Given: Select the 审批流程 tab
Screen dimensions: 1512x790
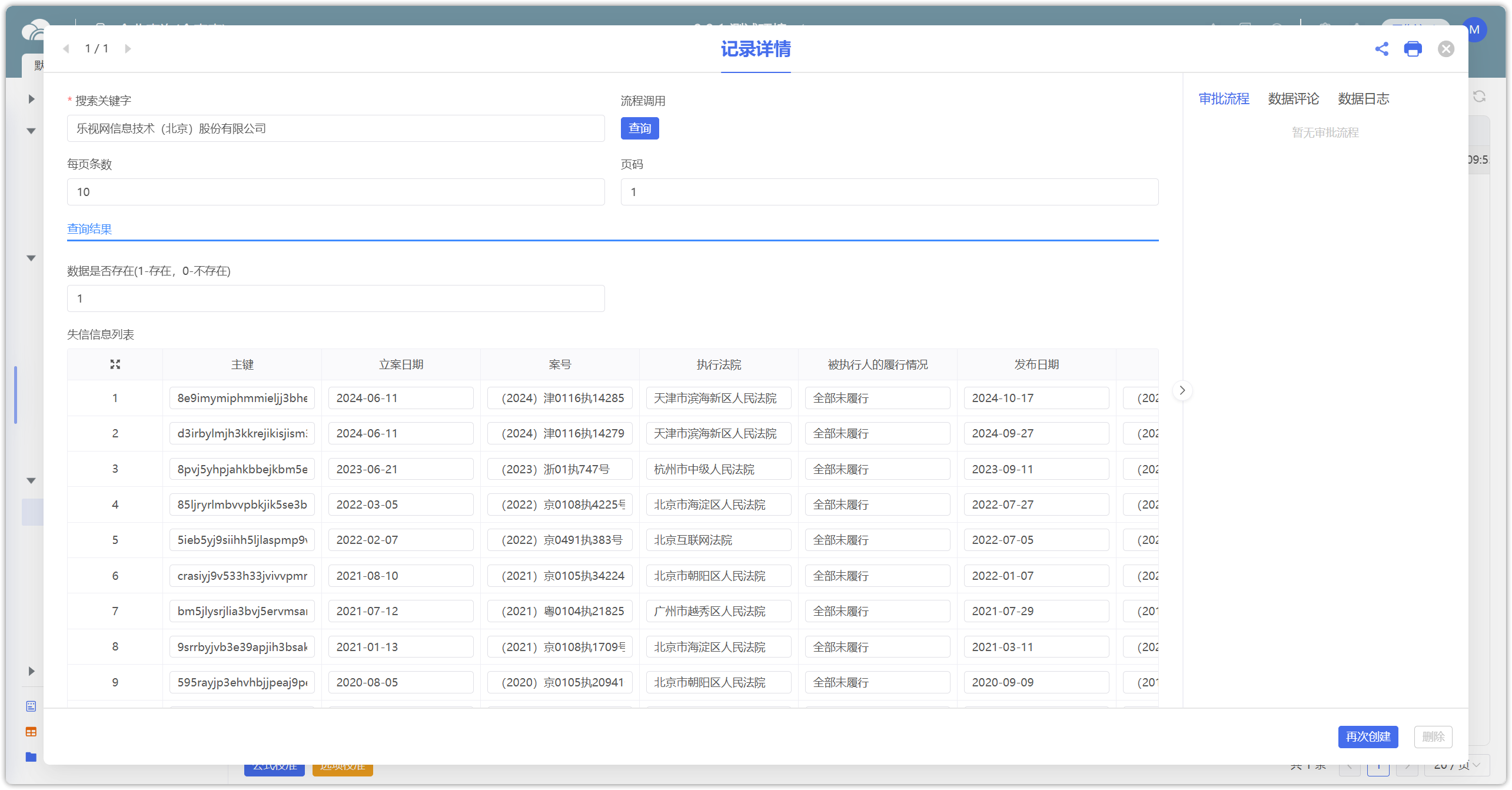Looking at the screenshot, I should 1224,99.
